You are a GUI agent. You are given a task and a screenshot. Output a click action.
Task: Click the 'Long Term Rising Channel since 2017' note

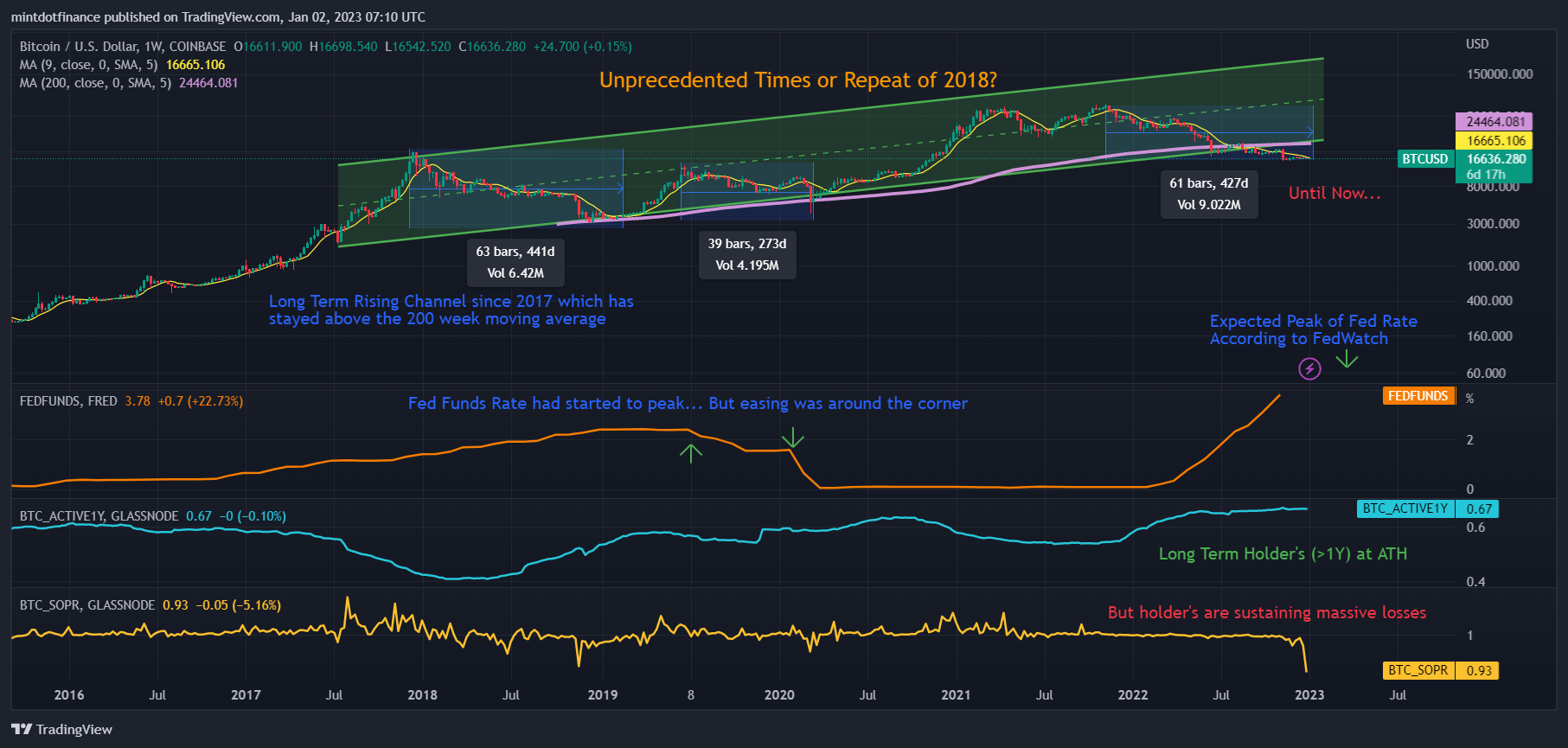[451, 310]
